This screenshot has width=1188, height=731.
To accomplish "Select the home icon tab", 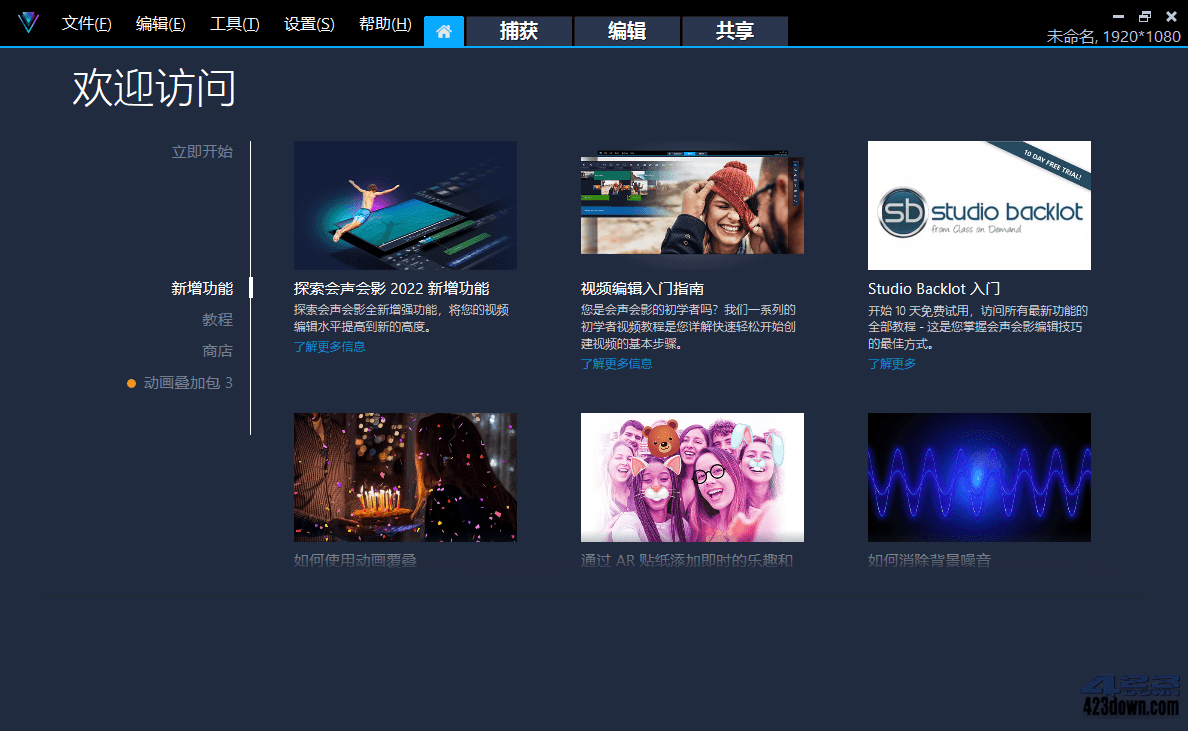I will (x=443, y=31).
